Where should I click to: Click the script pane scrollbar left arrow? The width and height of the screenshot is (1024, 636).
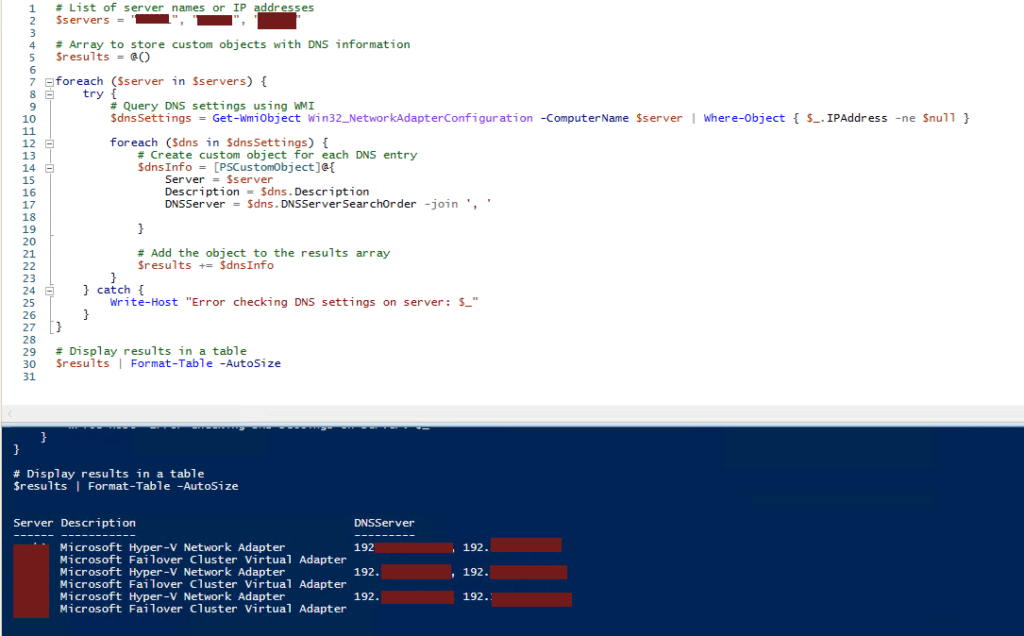tap(10, 413)
